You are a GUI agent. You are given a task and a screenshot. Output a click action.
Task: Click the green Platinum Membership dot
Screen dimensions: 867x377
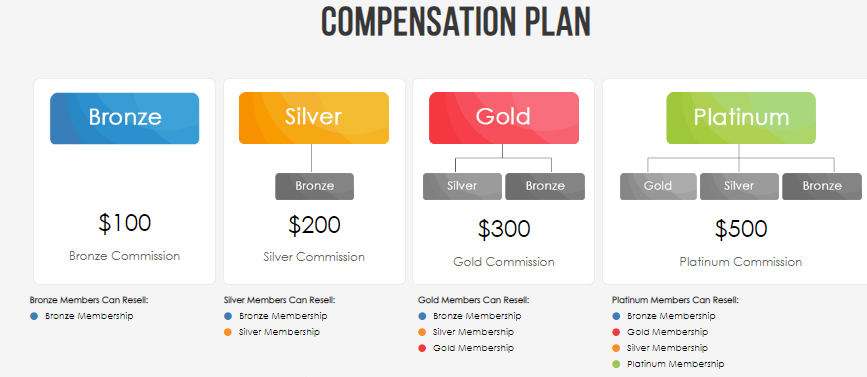616,364
